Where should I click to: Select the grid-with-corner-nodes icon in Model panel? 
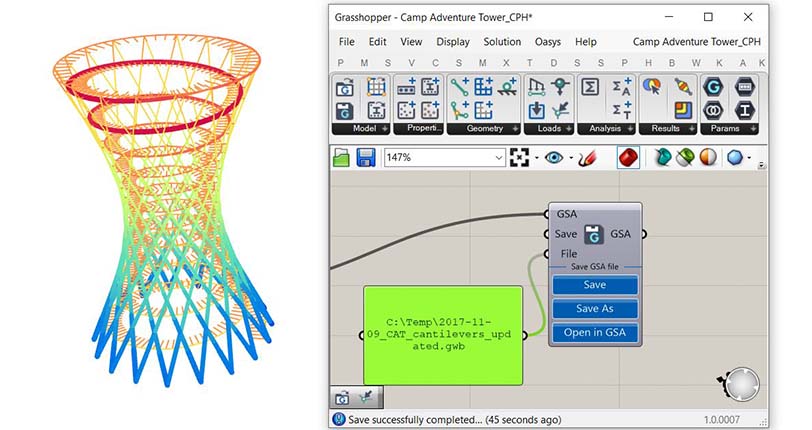click(376, 88)
